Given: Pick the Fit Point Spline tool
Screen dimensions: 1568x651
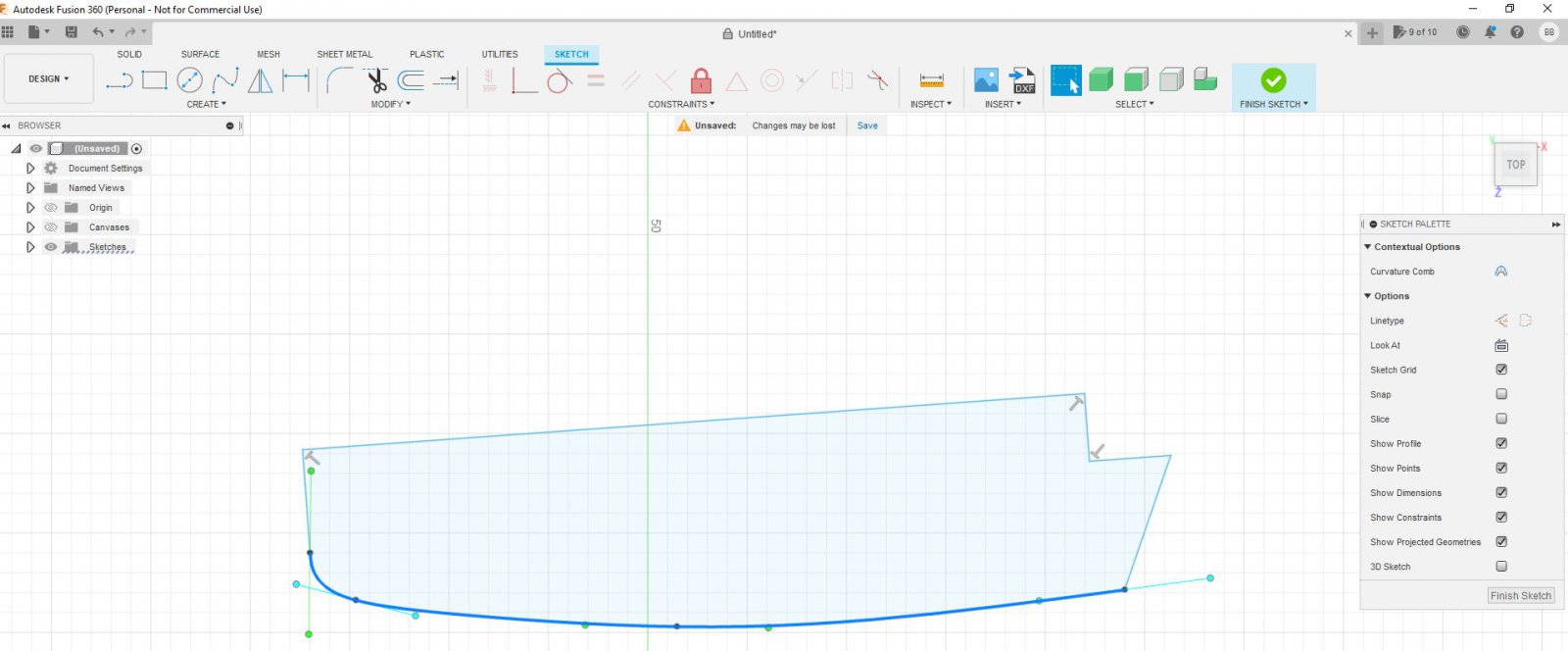Looking at the screenshot, I should (x=225, y=80).
